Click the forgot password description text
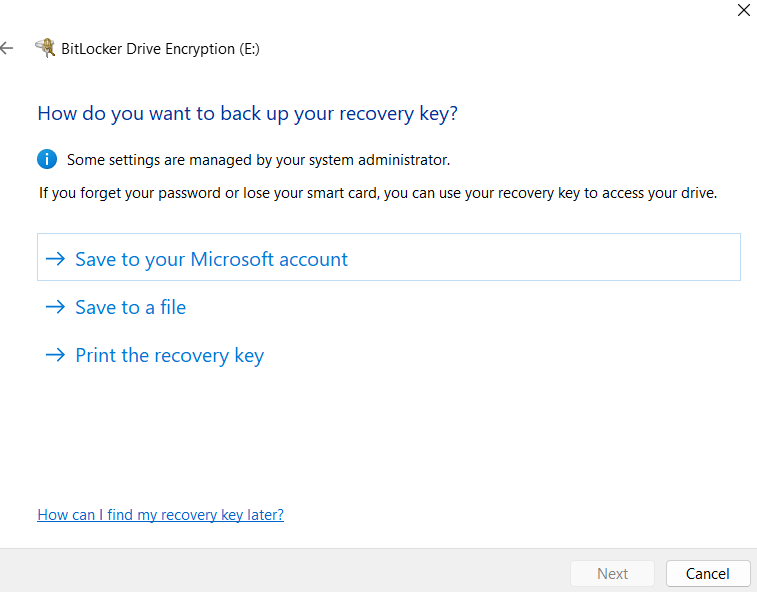This screenshot has width=757, height=592. [377, 192]
